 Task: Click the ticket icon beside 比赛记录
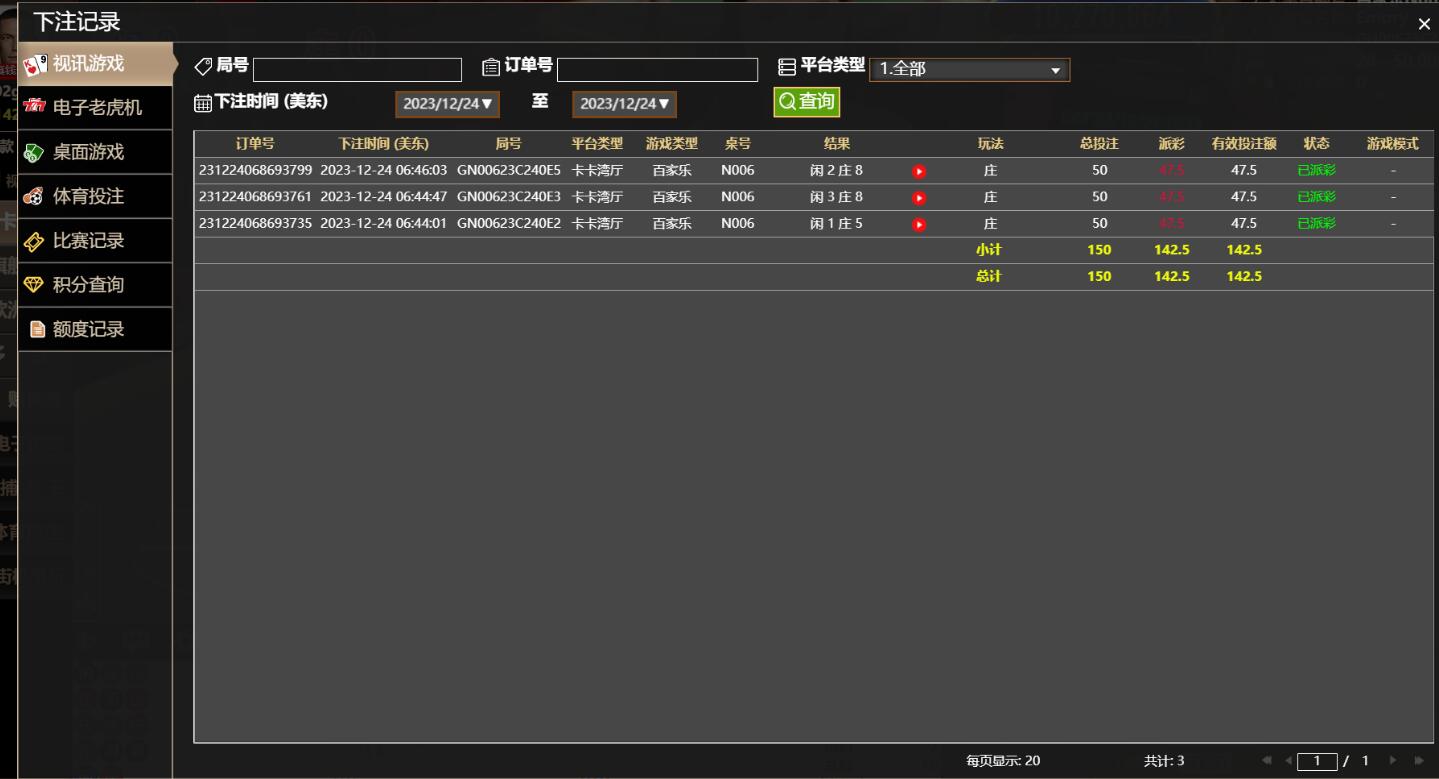34,241
